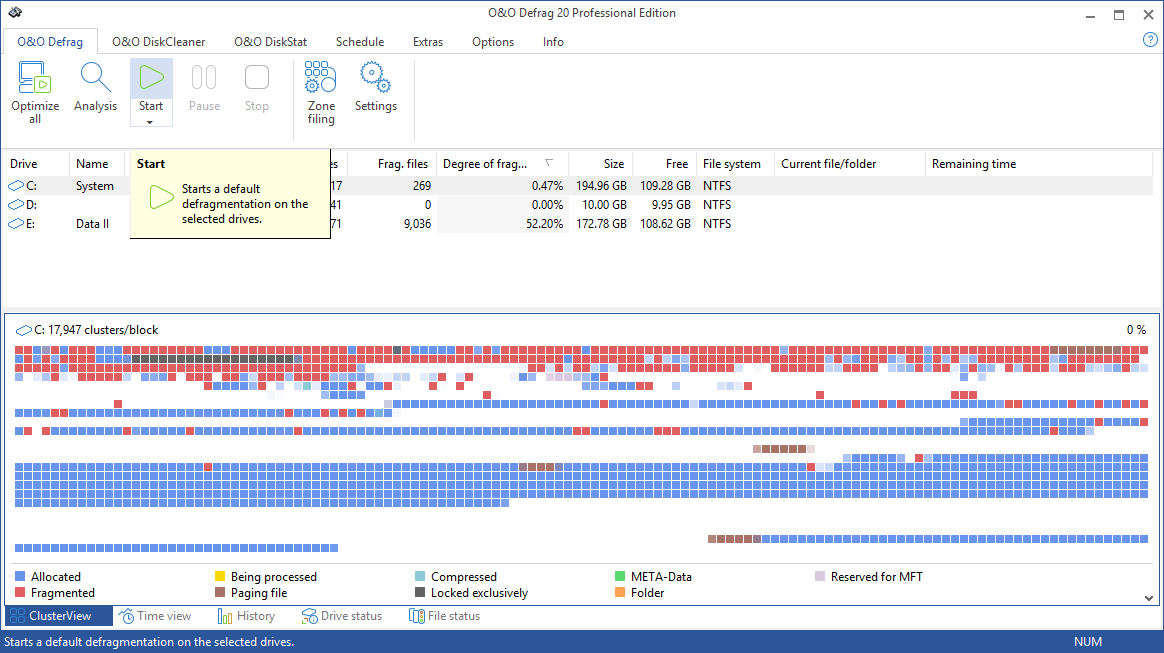Switch to ClusterView tab

tap(59, 616)
